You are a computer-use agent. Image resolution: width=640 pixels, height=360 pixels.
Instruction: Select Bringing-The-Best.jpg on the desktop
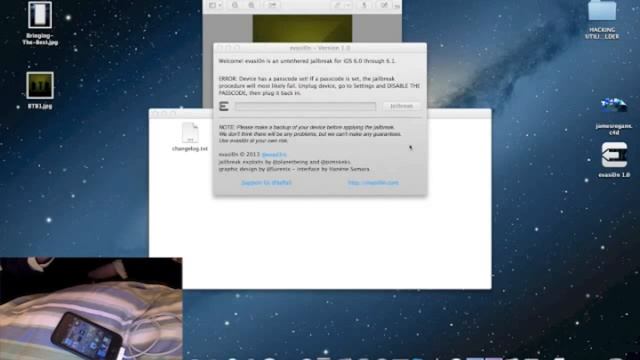40,23
